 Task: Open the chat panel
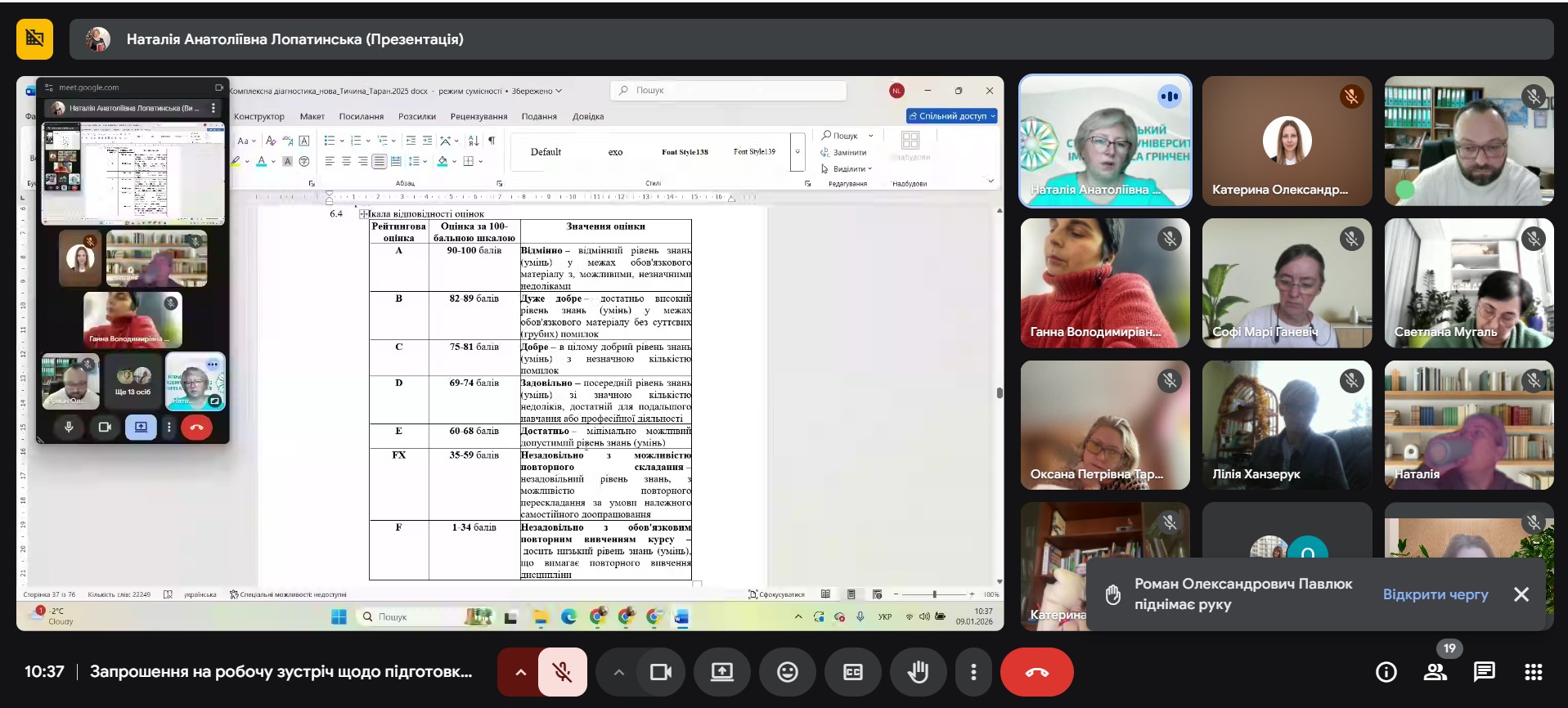click(x=1484, y=672)
